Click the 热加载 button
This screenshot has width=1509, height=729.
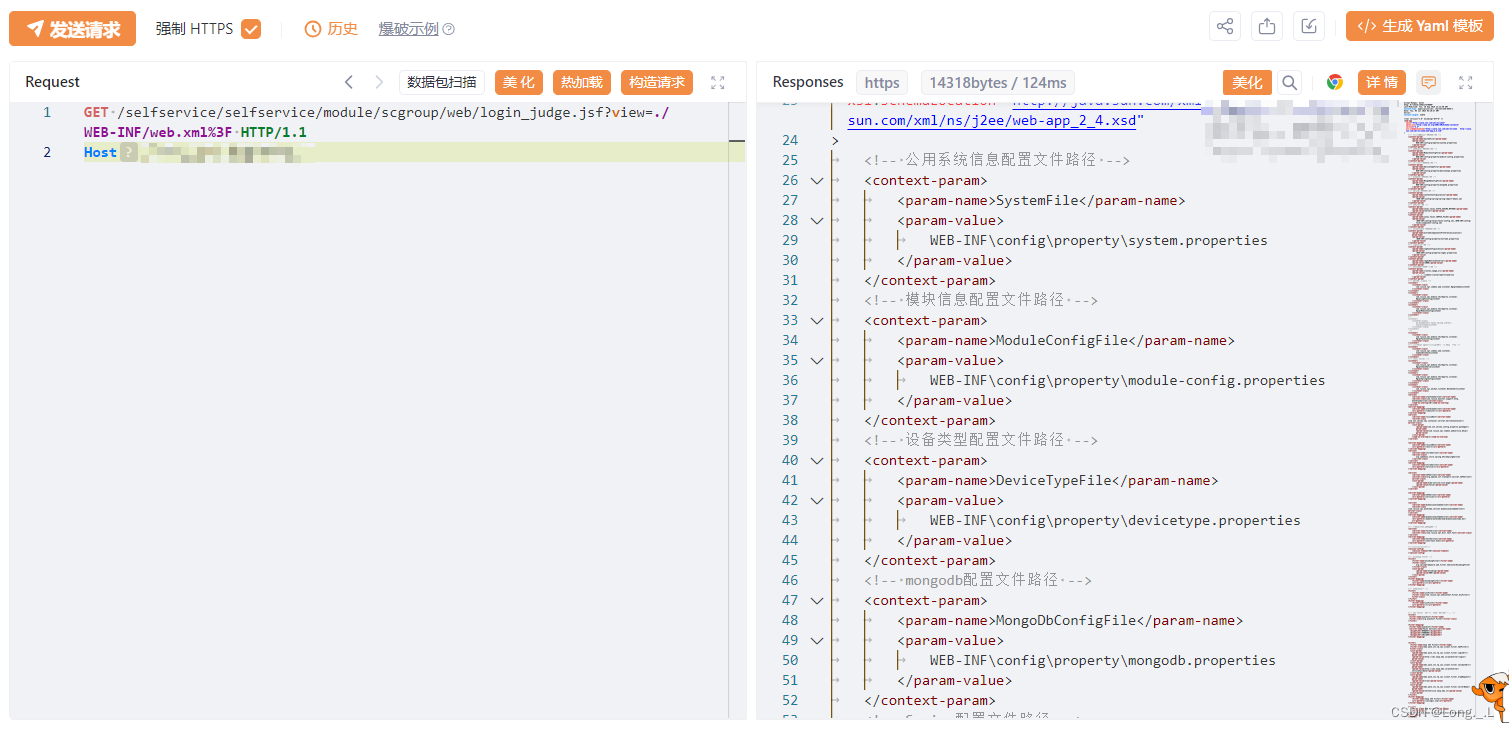pos(582,82)
